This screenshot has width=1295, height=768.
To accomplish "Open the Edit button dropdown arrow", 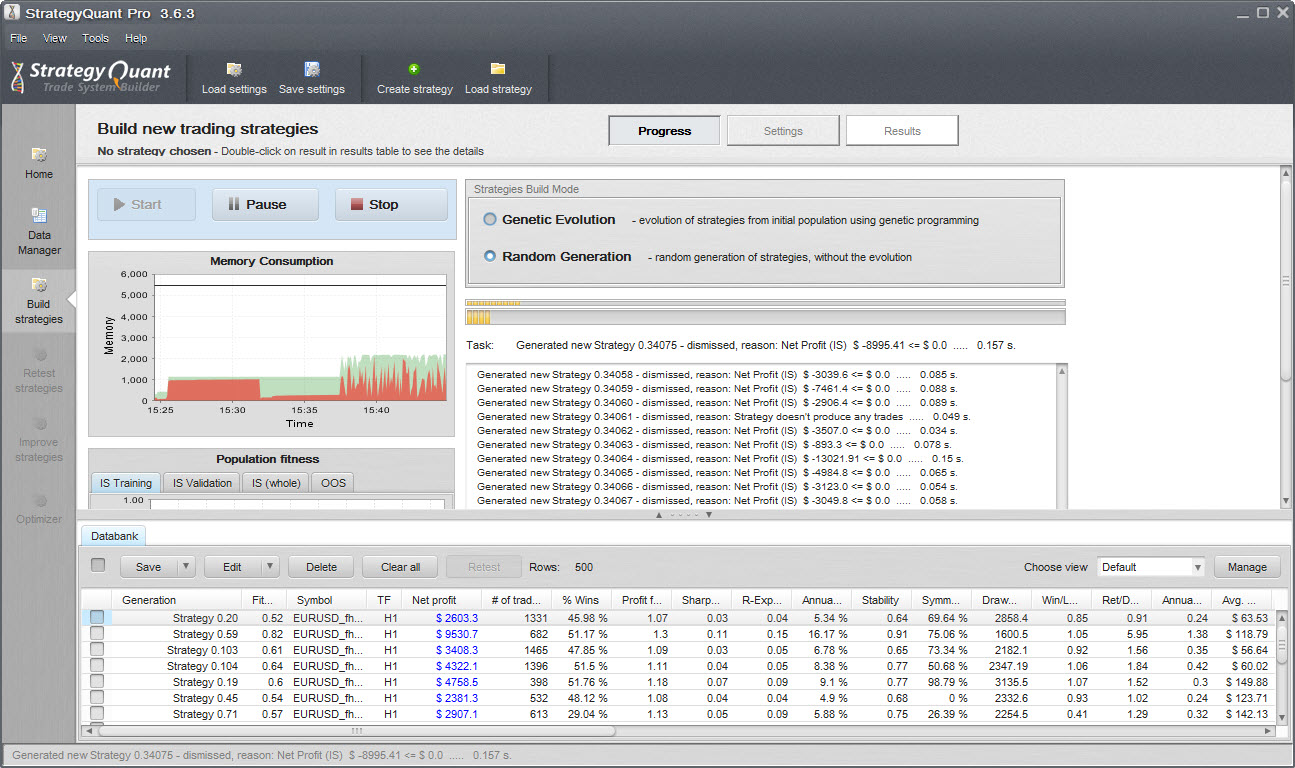I will tap(269, 567).
